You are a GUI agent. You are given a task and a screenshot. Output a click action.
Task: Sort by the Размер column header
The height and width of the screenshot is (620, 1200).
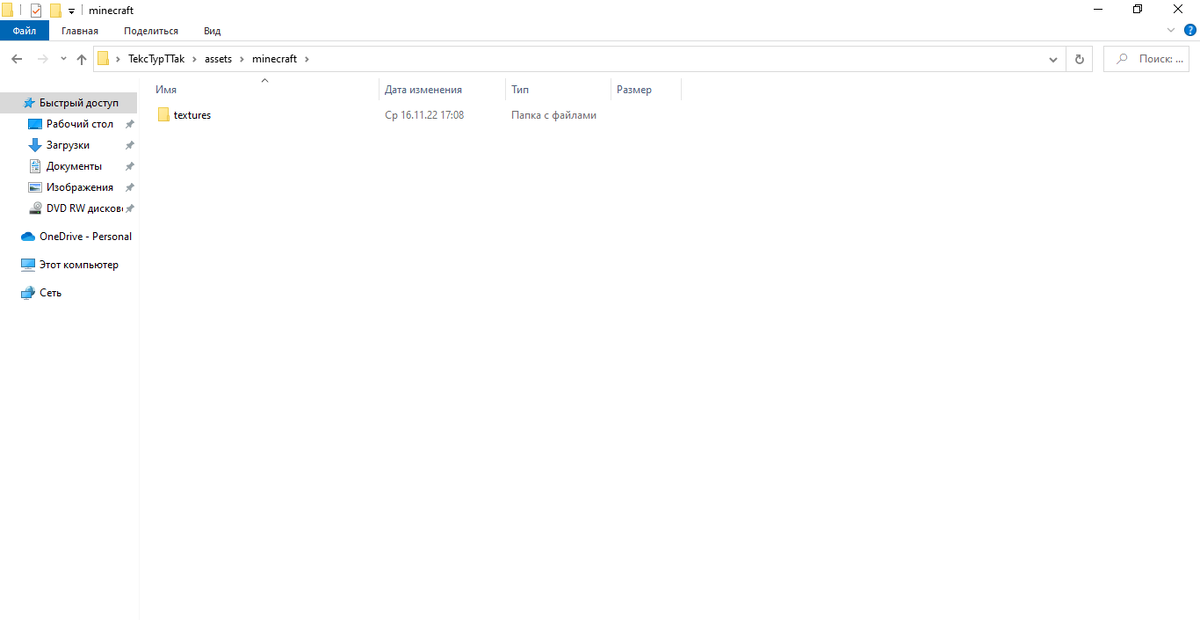point(646,90)
